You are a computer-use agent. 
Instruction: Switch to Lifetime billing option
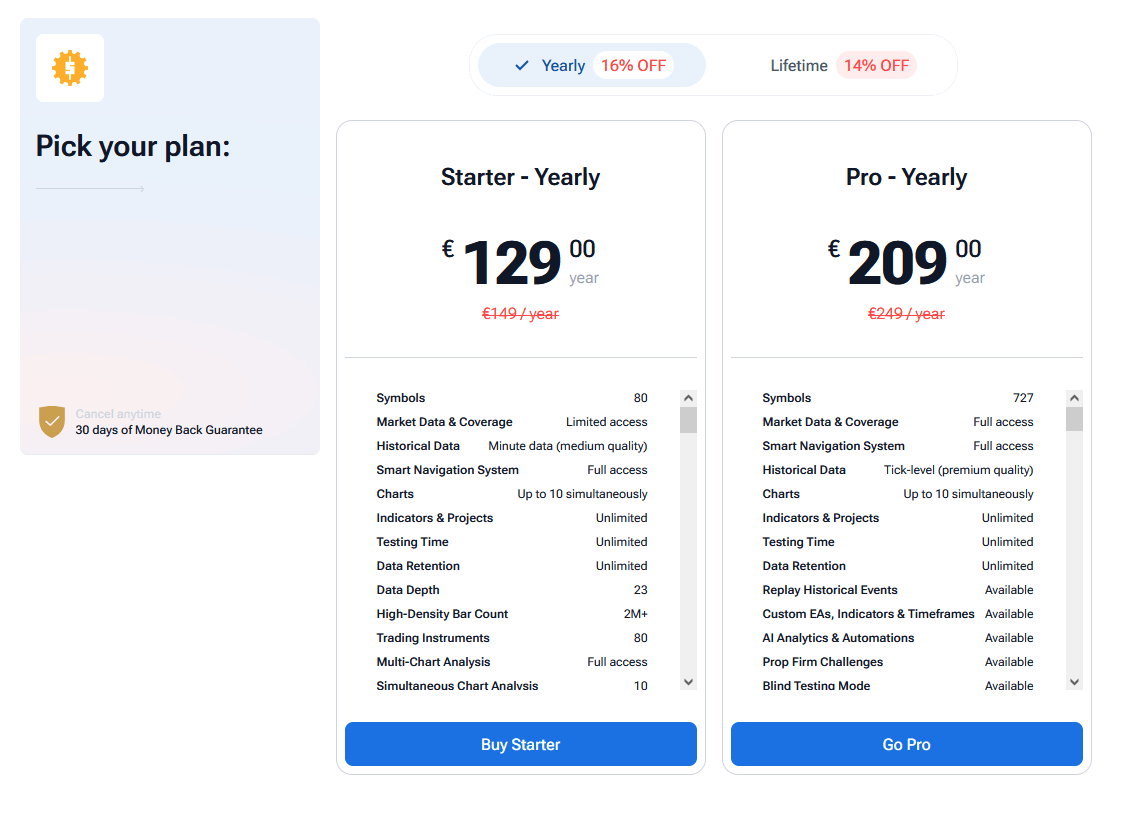[798, 66]
